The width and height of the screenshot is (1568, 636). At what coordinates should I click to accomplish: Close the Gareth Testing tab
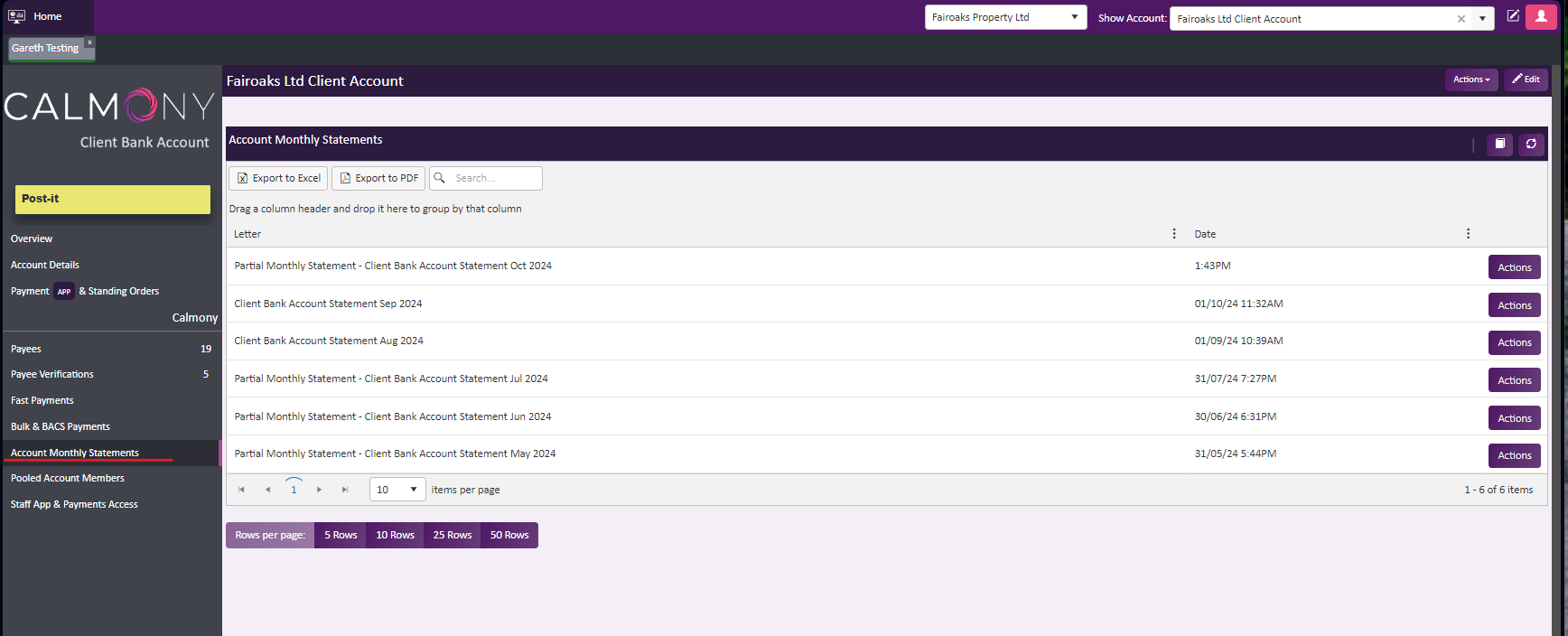pos(89,42)
